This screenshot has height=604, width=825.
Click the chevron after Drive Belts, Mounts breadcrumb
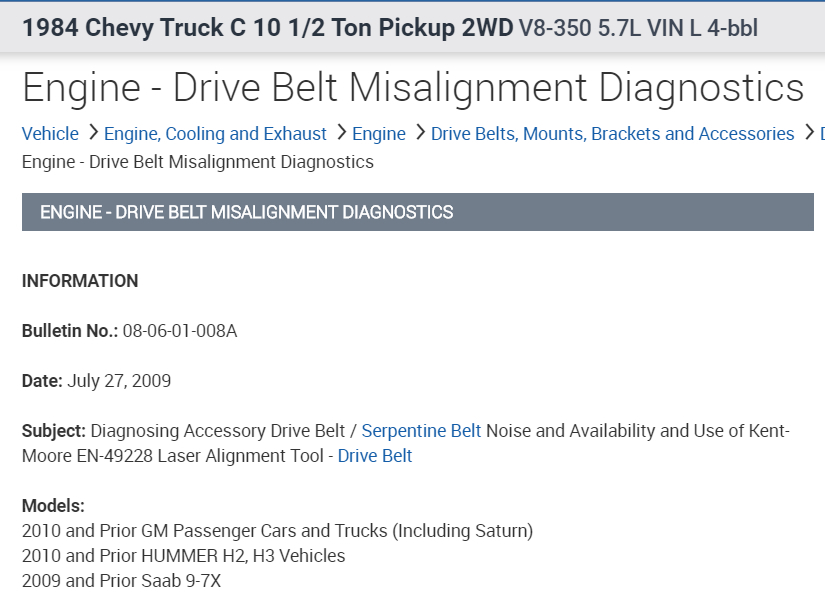pos(808,133)
